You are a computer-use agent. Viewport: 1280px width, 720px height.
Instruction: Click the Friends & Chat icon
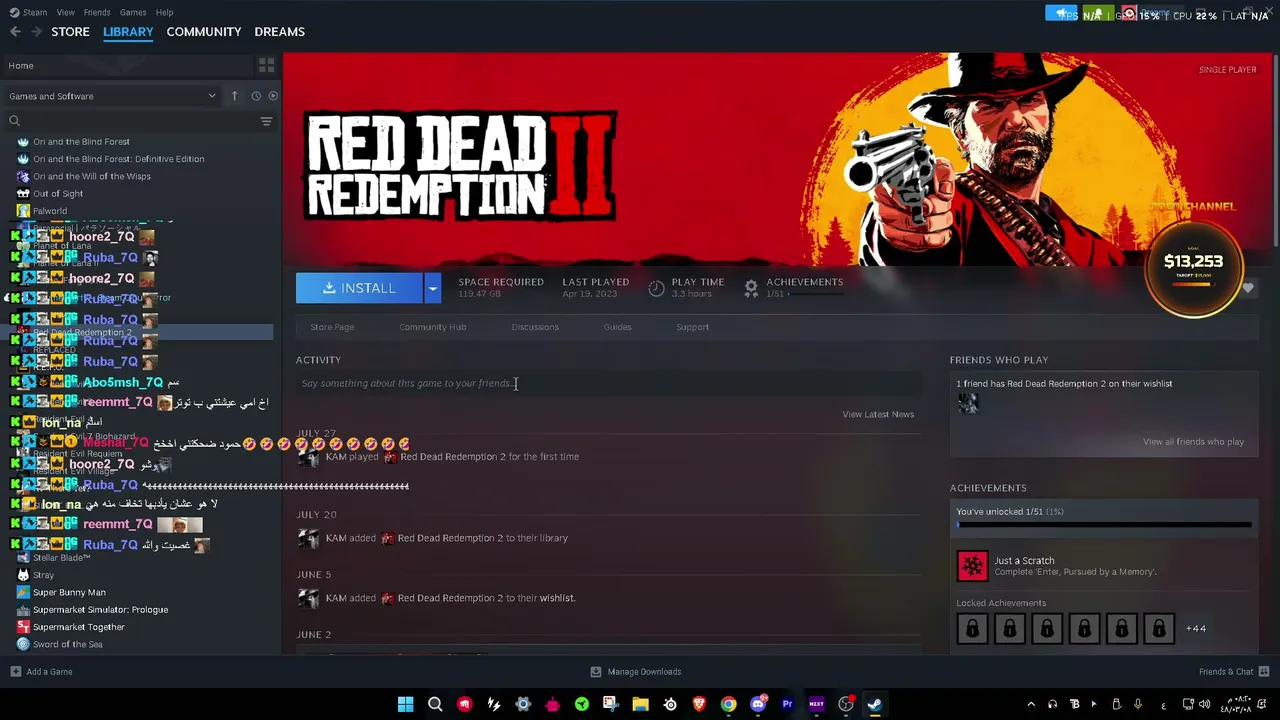point(1264,672)
